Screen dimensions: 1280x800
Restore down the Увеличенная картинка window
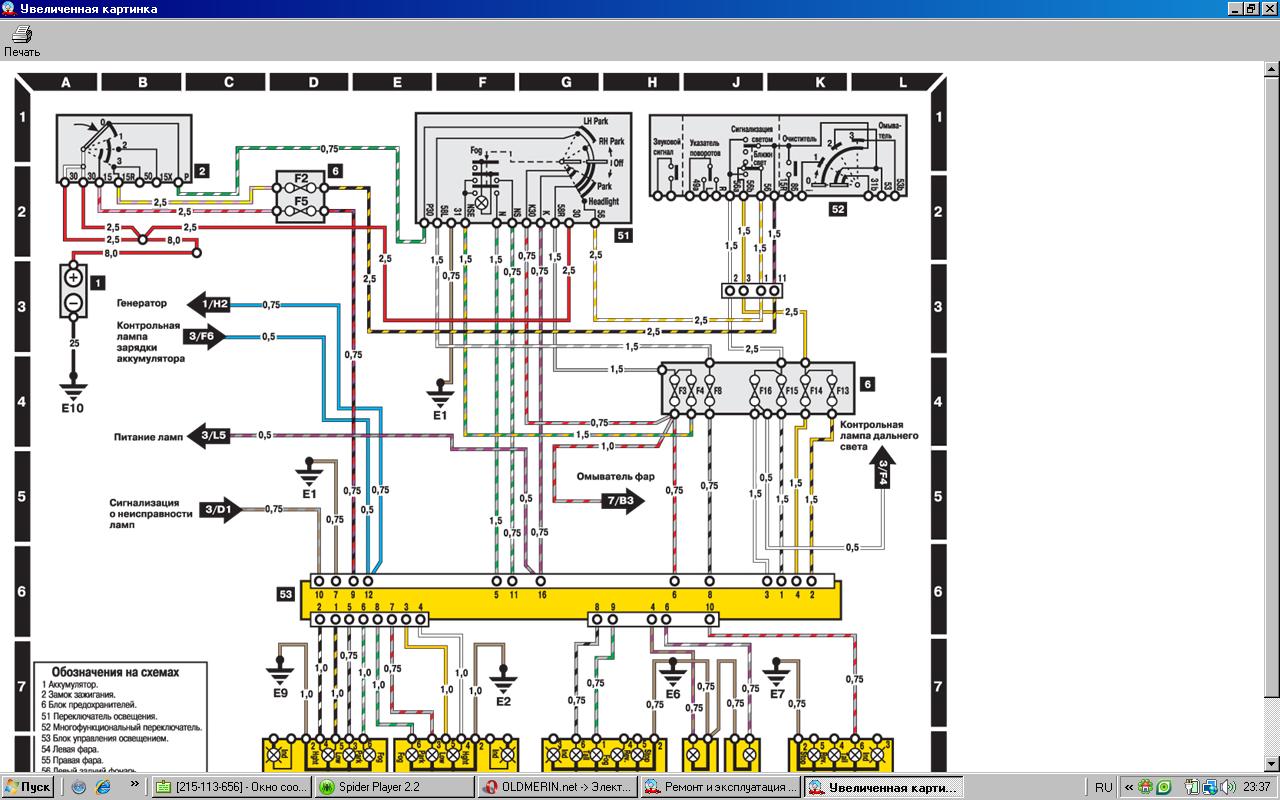click(1249, 9)
